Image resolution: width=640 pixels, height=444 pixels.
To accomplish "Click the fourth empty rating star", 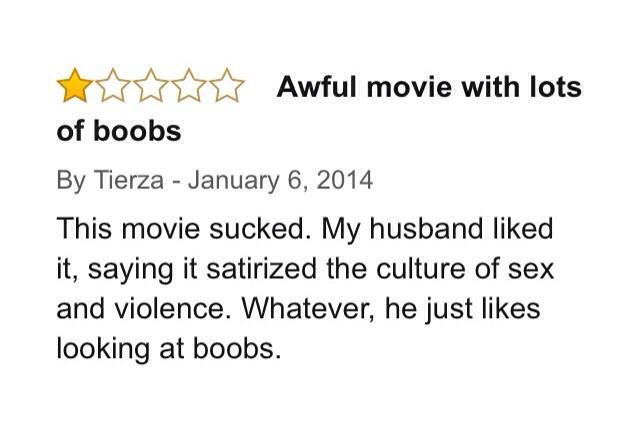I will tap(189, 85).
